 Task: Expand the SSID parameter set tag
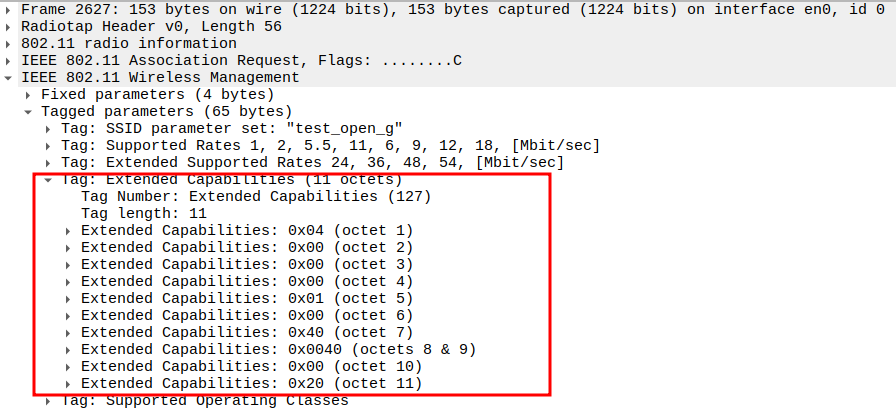(49, 128)
